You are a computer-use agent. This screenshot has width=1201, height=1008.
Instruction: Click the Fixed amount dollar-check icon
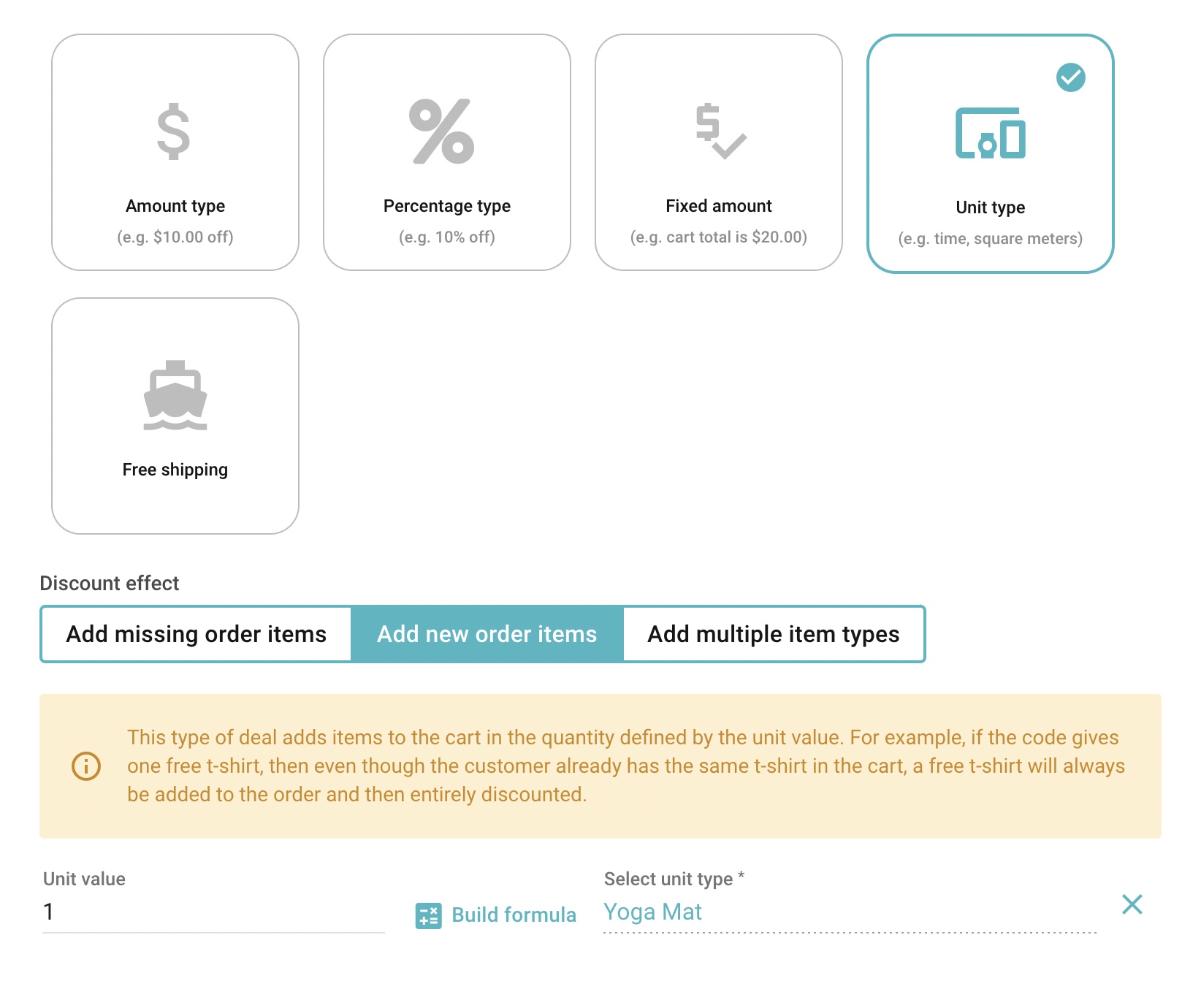(720, 131)
